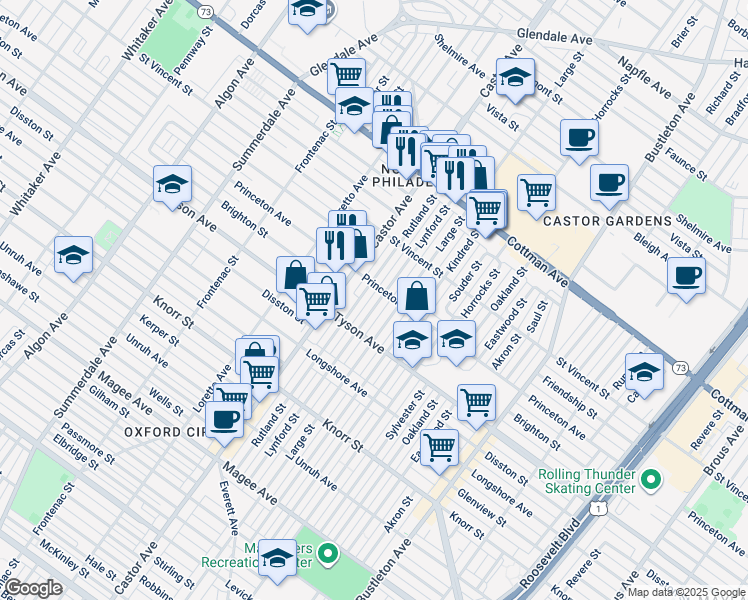
Task: Click the school marker at top near Dorcas St
Action: [308, 12]
